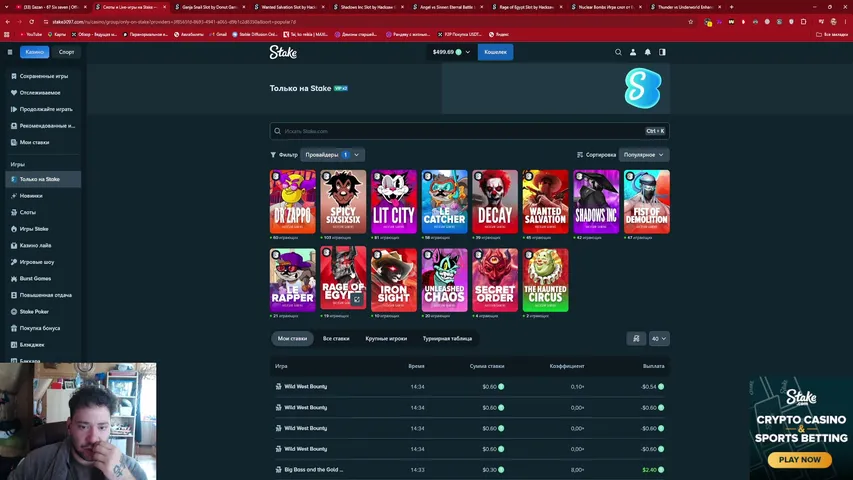The height and width of the screenshot is (480, 853).
Task: Open Decay game card
Action: coord(495,202)
